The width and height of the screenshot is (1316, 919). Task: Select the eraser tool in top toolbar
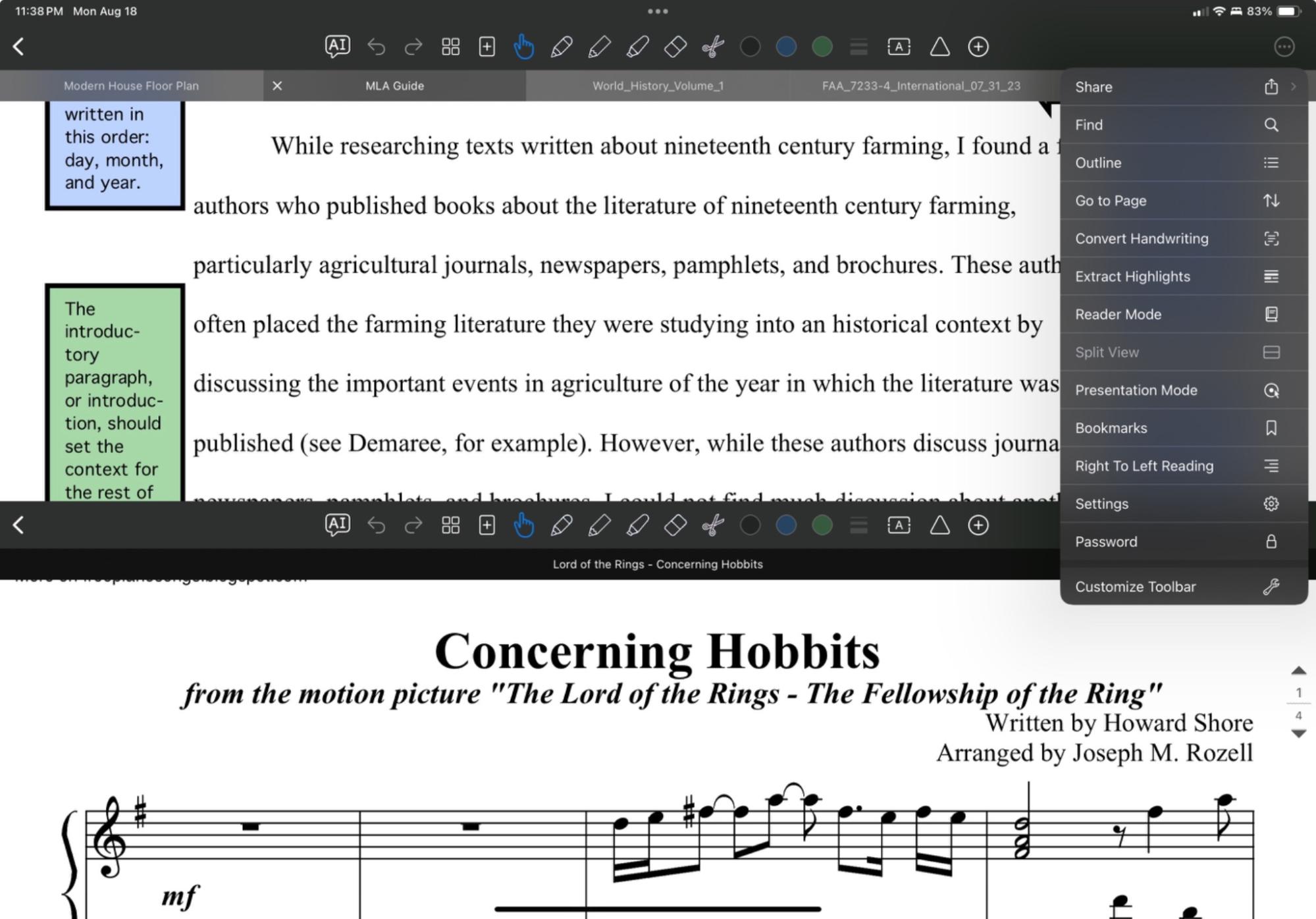675,47
